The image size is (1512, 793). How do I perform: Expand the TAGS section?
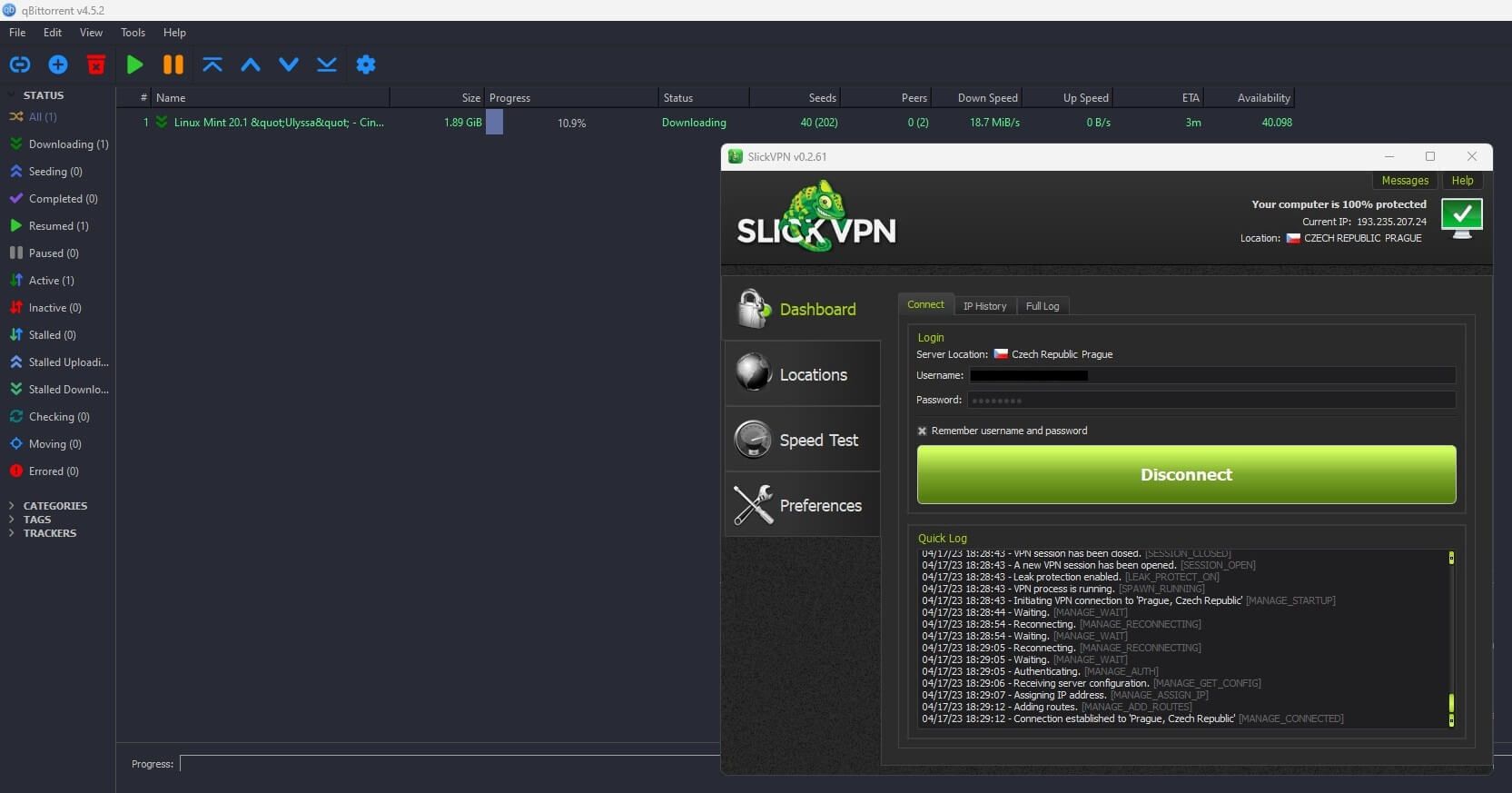click(12, 520)
